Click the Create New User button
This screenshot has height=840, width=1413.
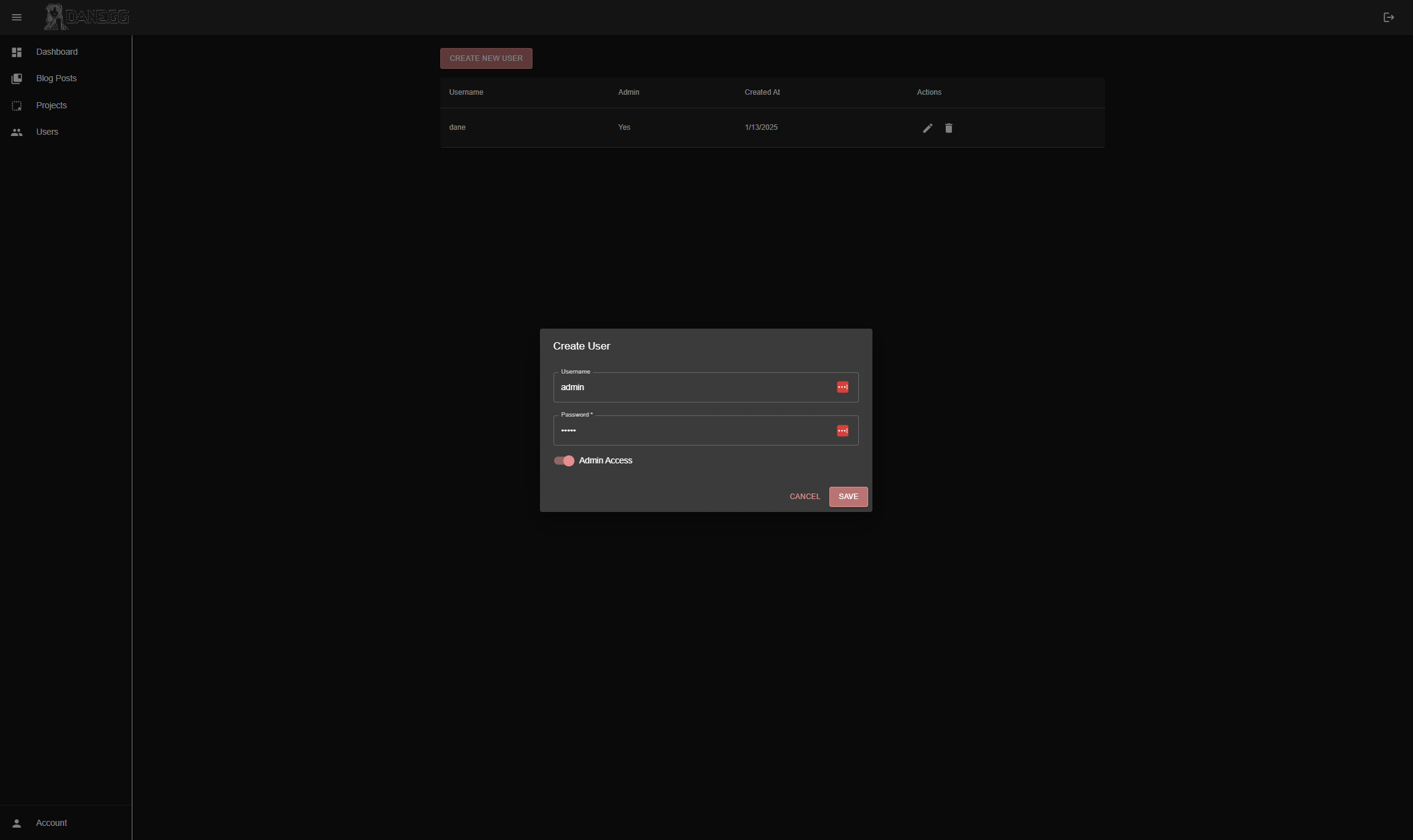[486, 58]
